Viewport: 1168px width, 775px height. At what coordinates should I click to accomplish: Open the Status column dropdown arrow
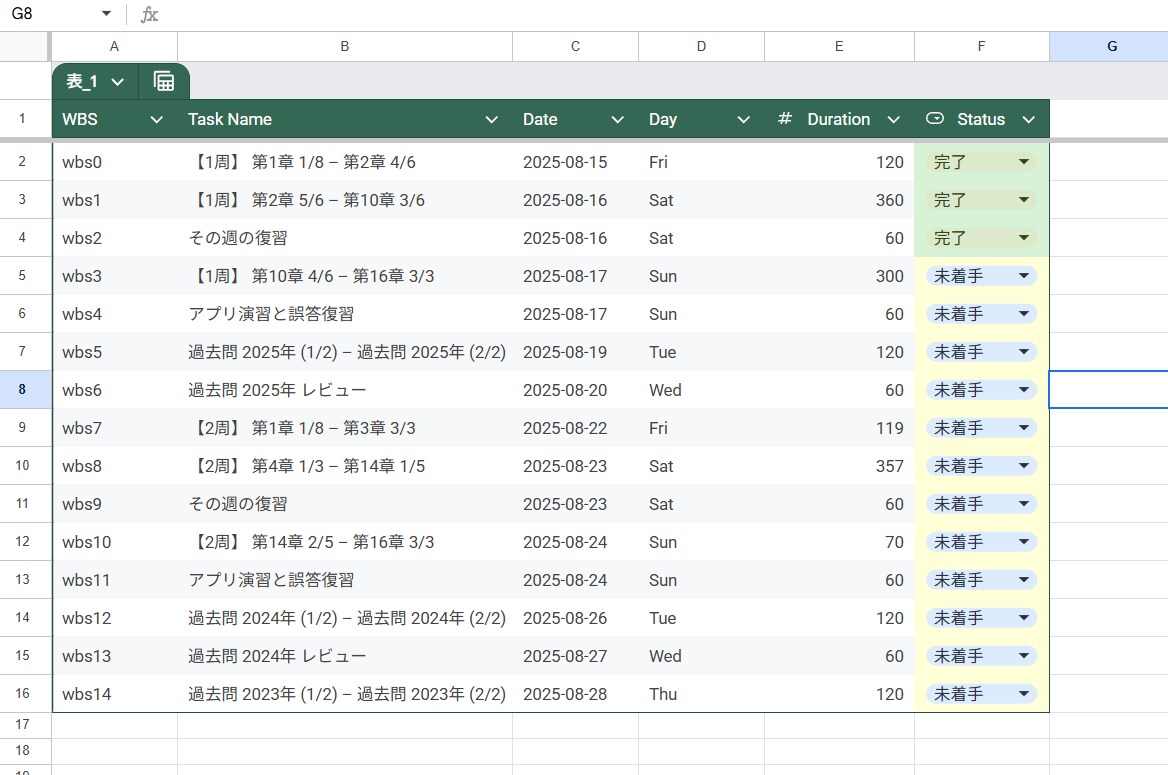point(1029,119)
